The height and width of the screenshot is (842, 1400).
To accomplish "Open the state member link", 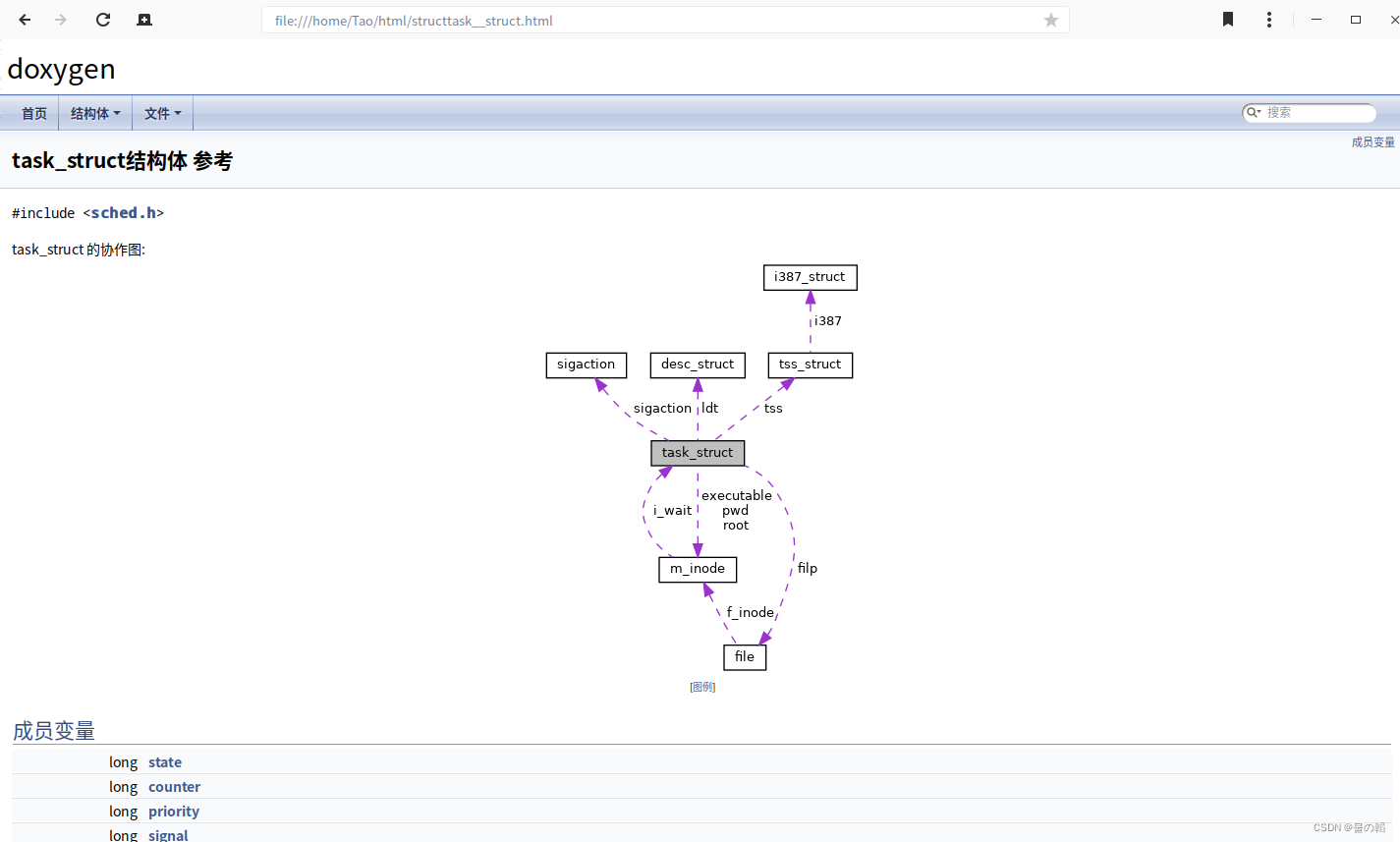I will click(165, 762).
